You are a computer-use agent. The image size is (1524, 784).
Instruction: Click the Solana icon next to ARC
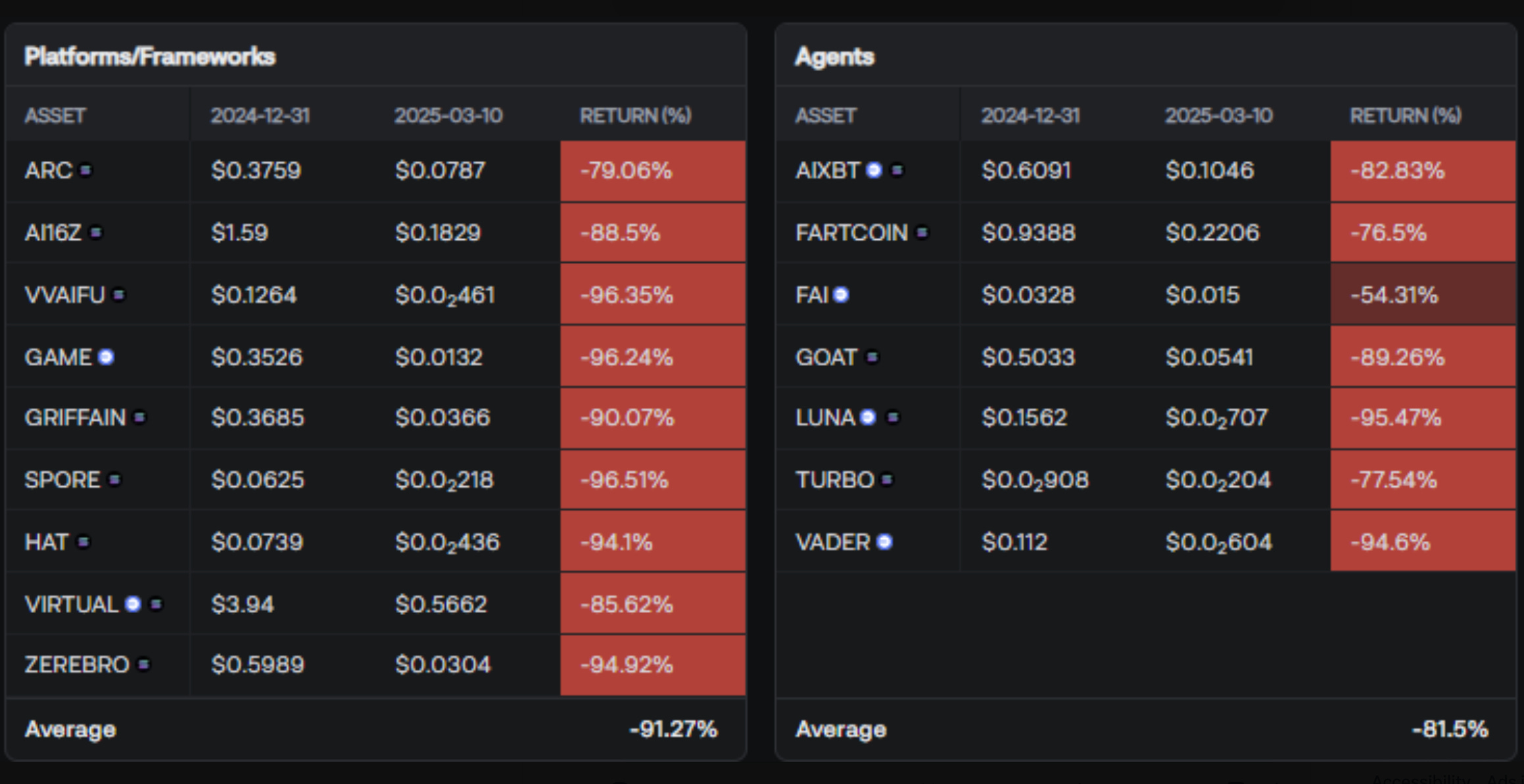click(85, 170)
